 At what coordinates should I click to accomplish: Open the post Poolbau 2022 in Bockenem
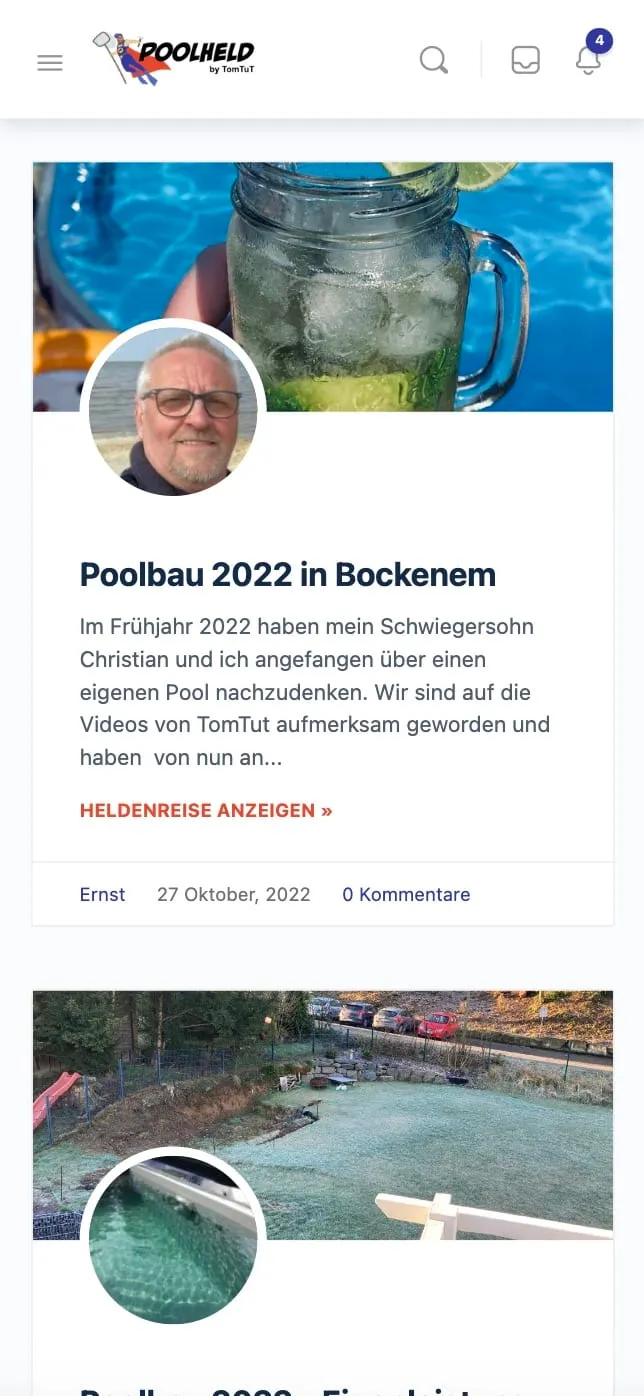coord(288,574)
